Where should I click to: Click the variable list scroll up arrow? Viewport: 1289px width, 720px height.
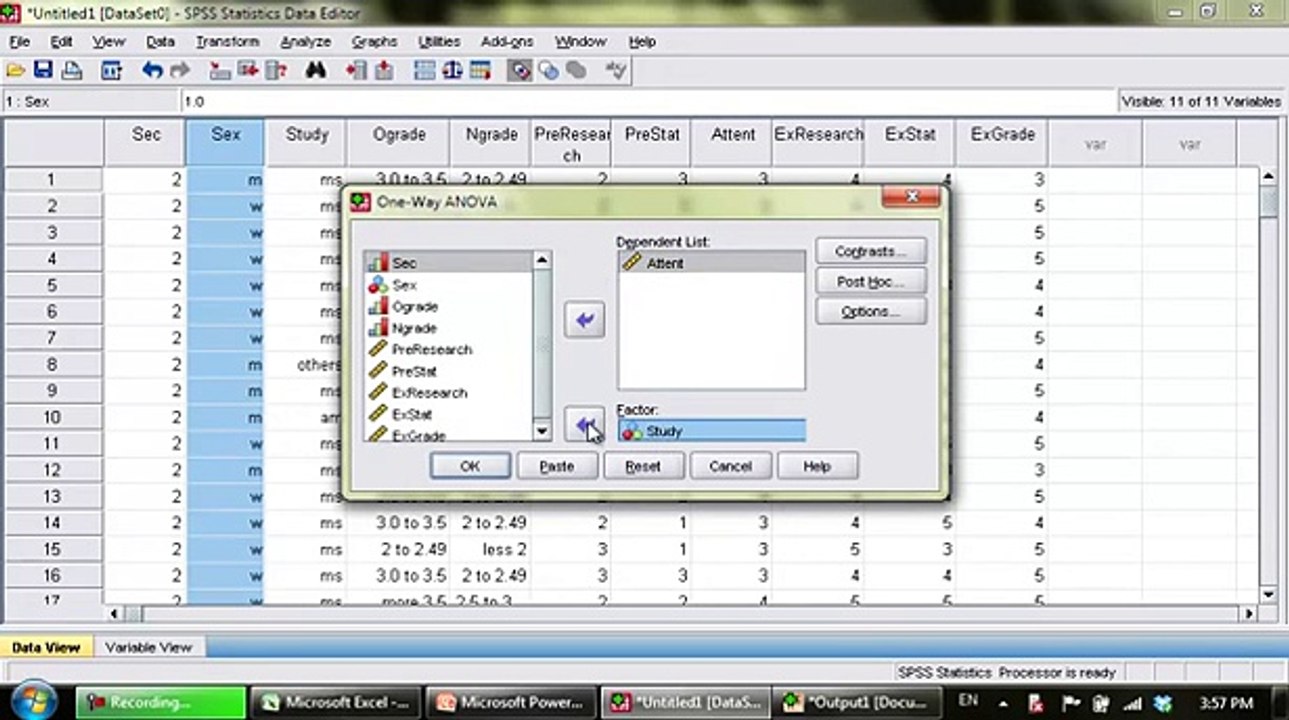[542, 260]
